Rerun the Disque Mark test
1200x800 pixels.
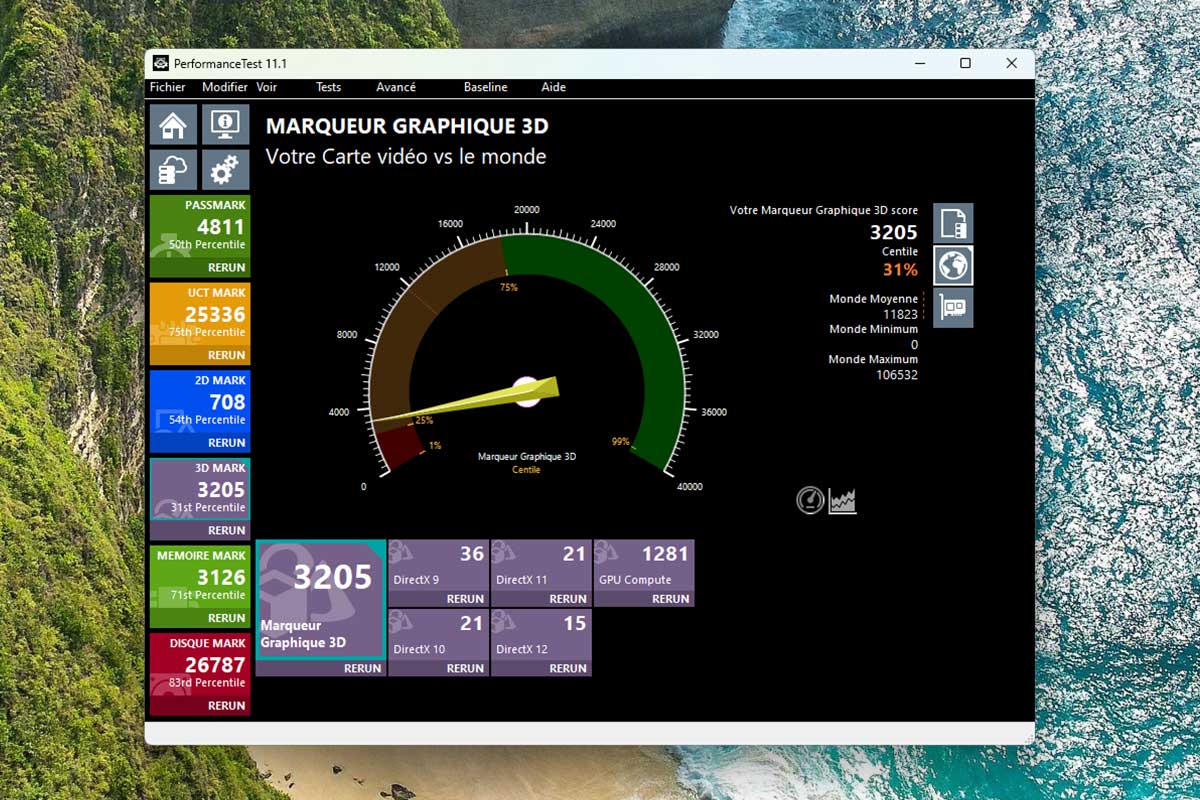point(227,705)
